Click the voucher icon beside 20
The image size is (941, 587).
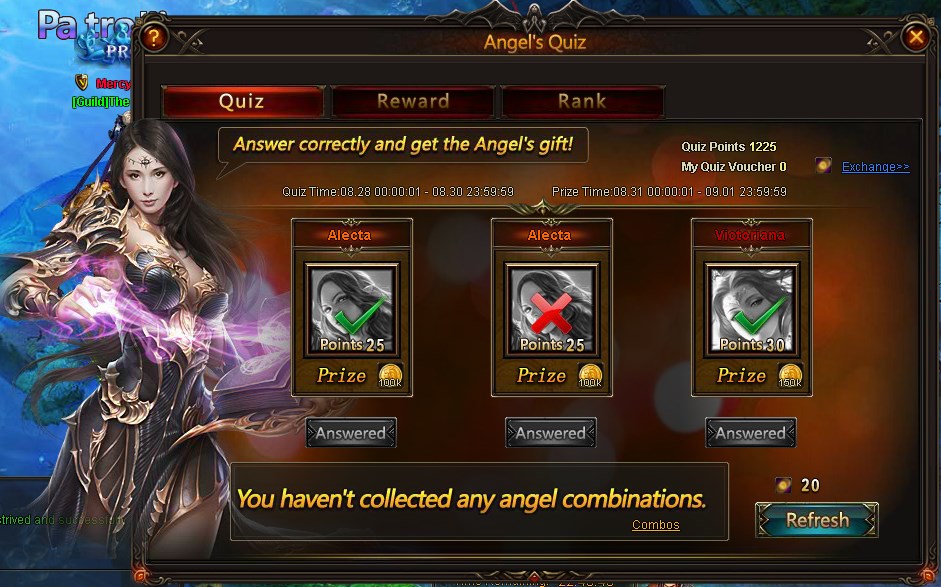tap(783, 485)
